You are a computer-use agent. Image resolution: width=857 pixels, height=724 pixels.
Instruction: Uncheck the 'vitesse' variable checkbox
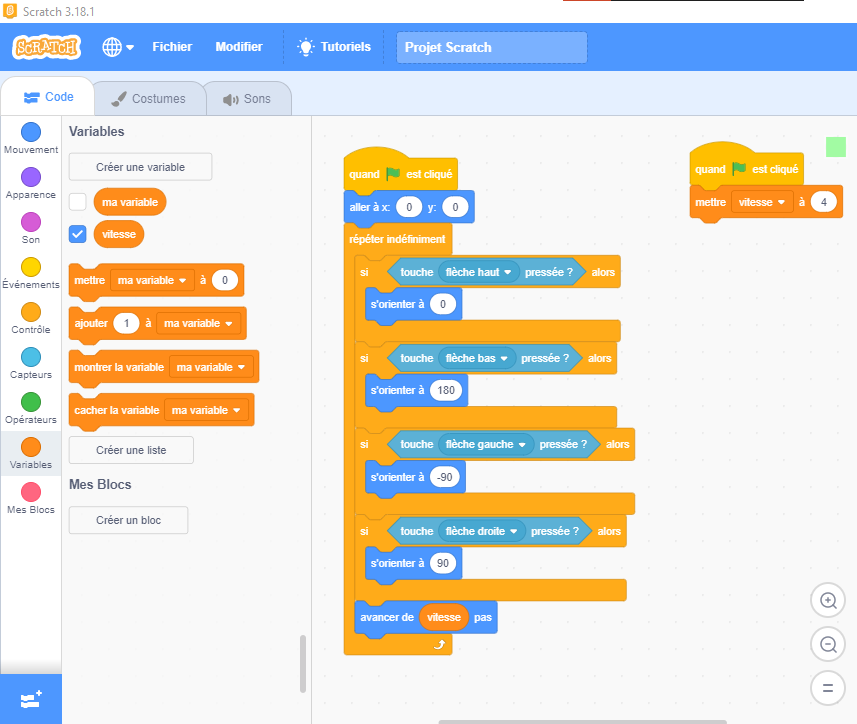pos(78,234)
